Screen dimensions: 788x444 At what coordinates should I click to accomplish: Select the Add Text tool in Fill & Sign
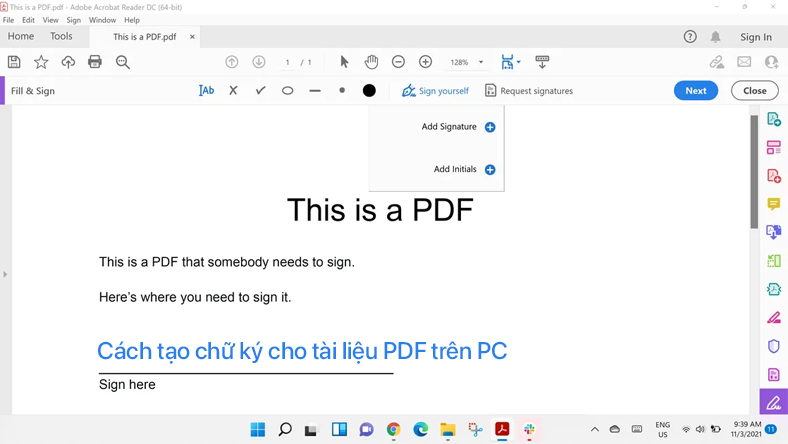[x=206, y=91]
